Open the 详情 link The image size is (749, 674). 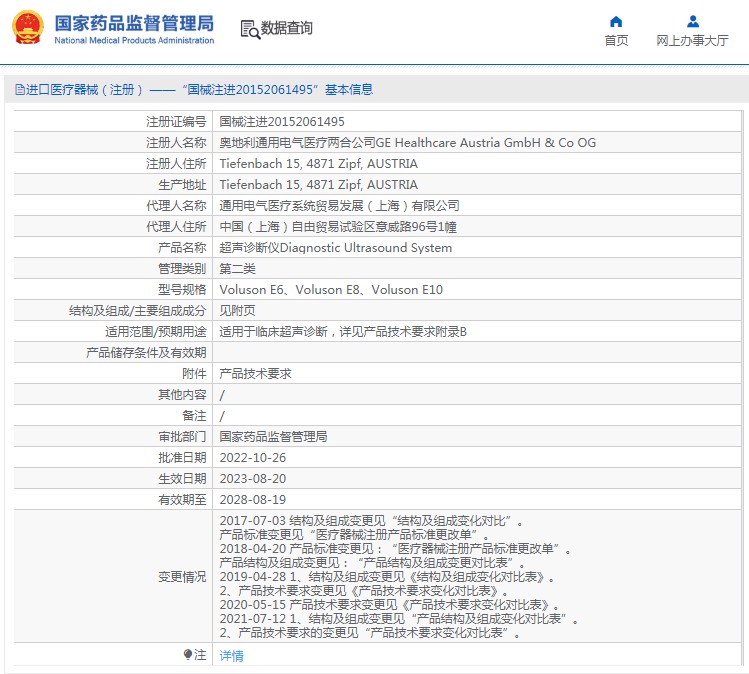point(231,656)
